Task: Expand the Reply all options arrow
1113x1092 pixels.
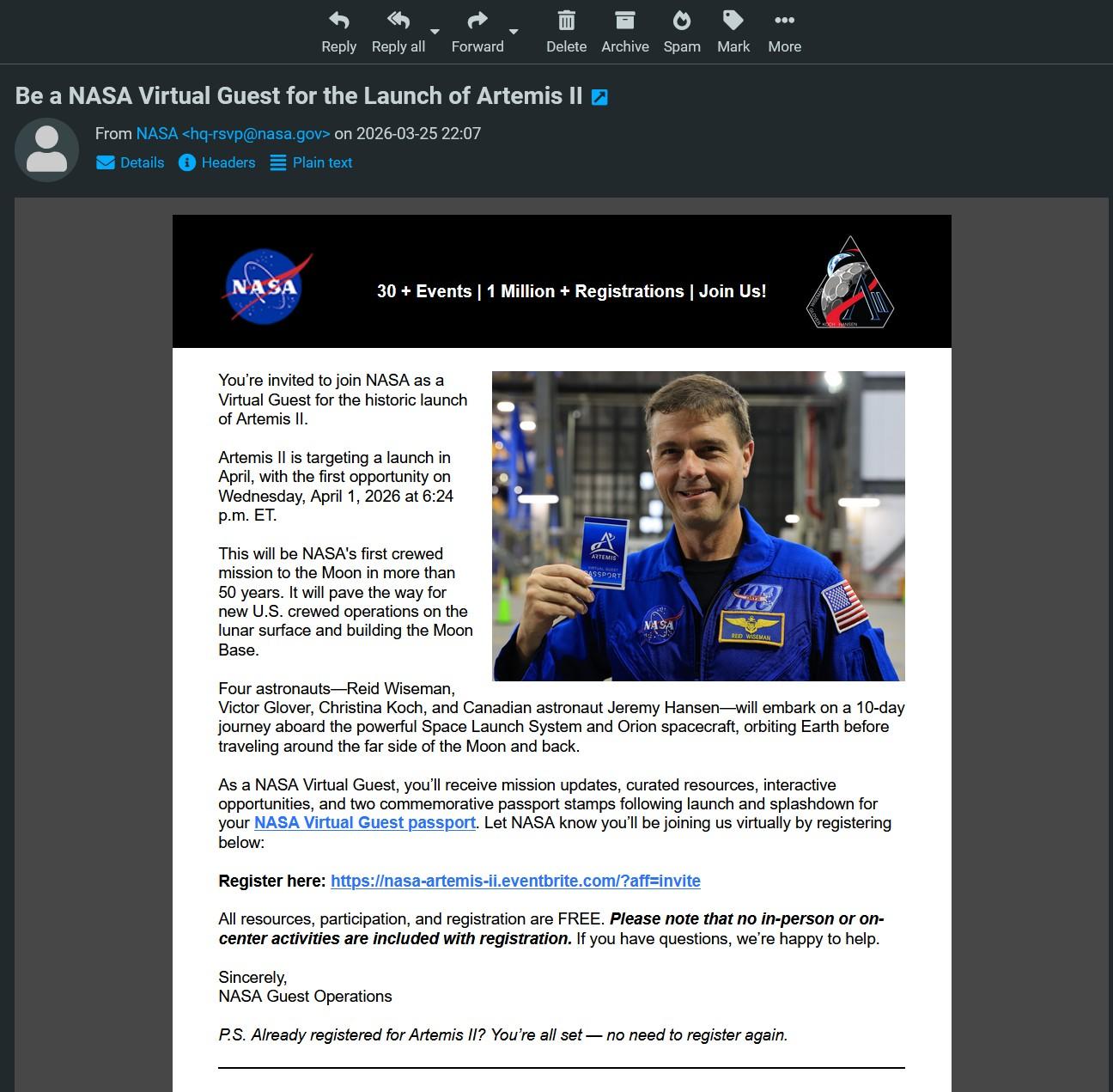Action: 435,32
